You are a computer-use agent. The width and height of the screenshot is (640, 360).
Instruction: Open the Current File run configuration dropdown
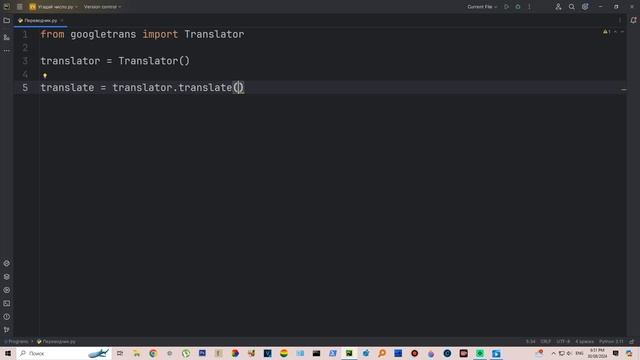point(482,7)
